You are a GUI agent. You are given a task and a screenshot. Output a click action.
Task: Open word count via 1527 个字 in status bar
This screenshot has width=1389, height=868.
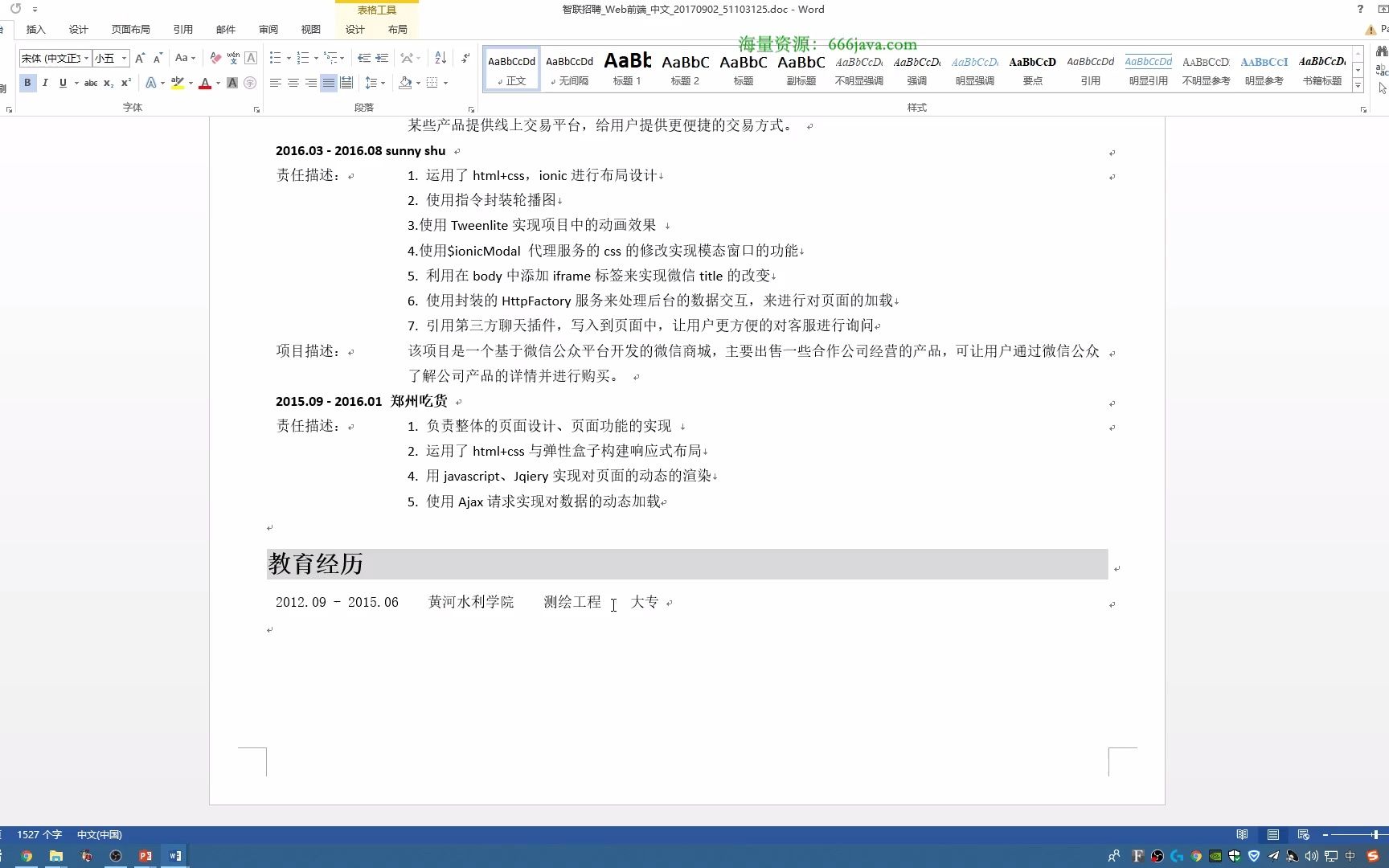tap(39, 834)
